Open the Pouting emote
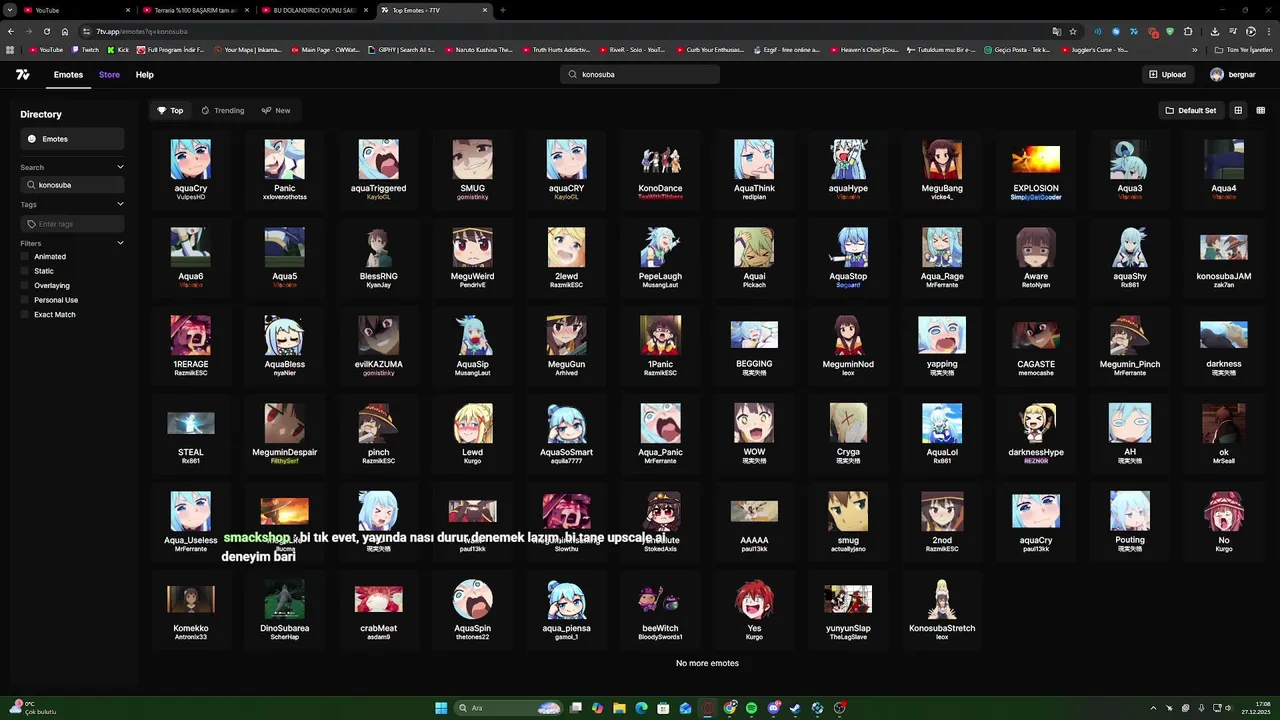Screen dimensions: 1280x720 pyautogui.click(x=1130, y=520)
